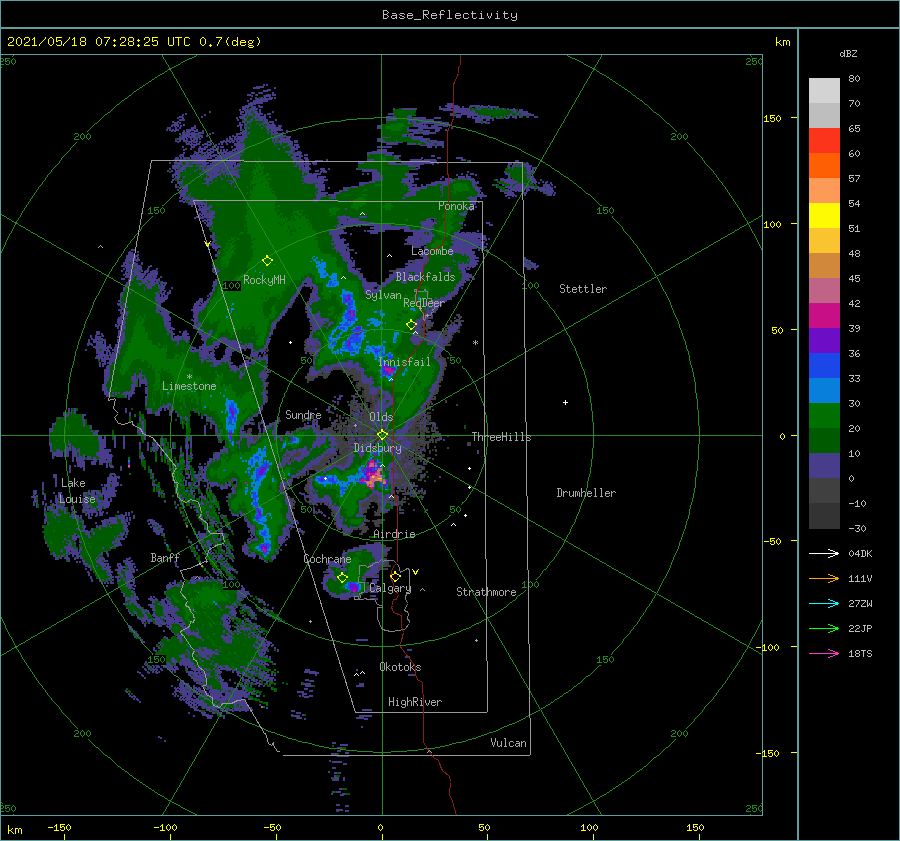900x841 pixels.
Task: Select the red 65-60 dBZ color swatch
Action: [x=824, y=141]
